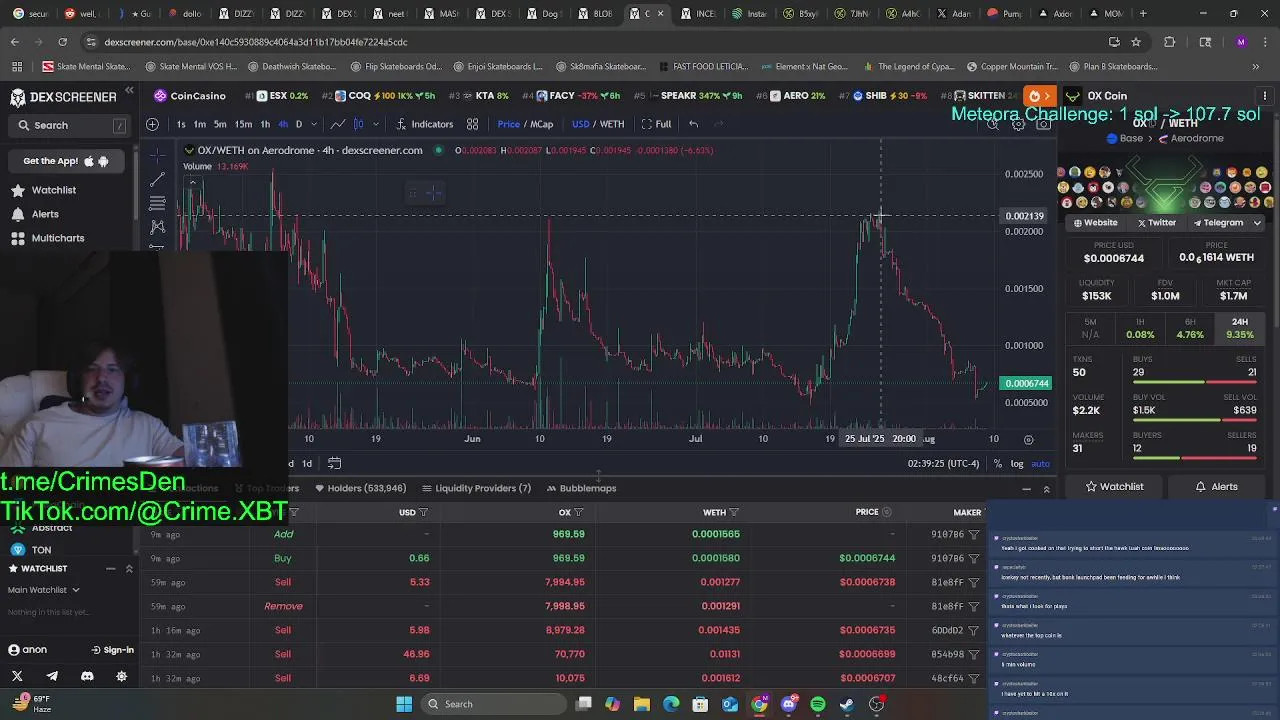Viewport: 1280px width, 720px height.
Task: Show the 1H price change stats
Action: (1140, 329)
